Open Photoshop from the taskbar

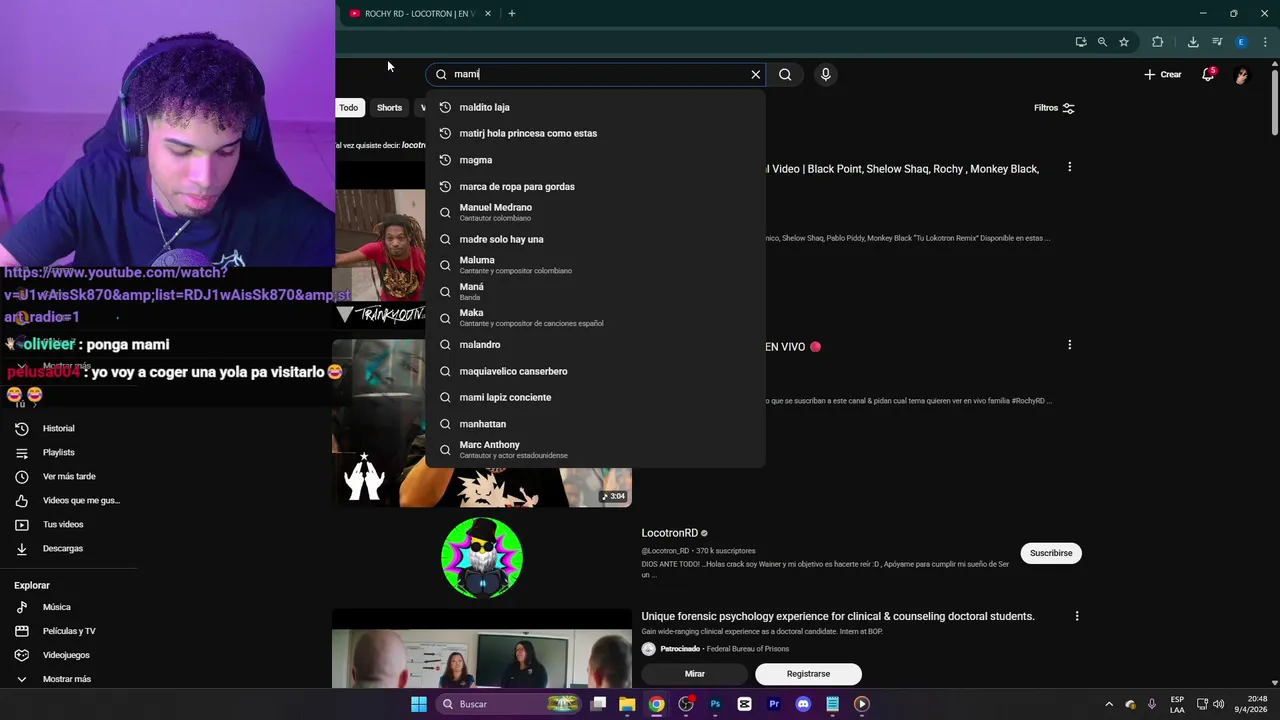[715, 704]
